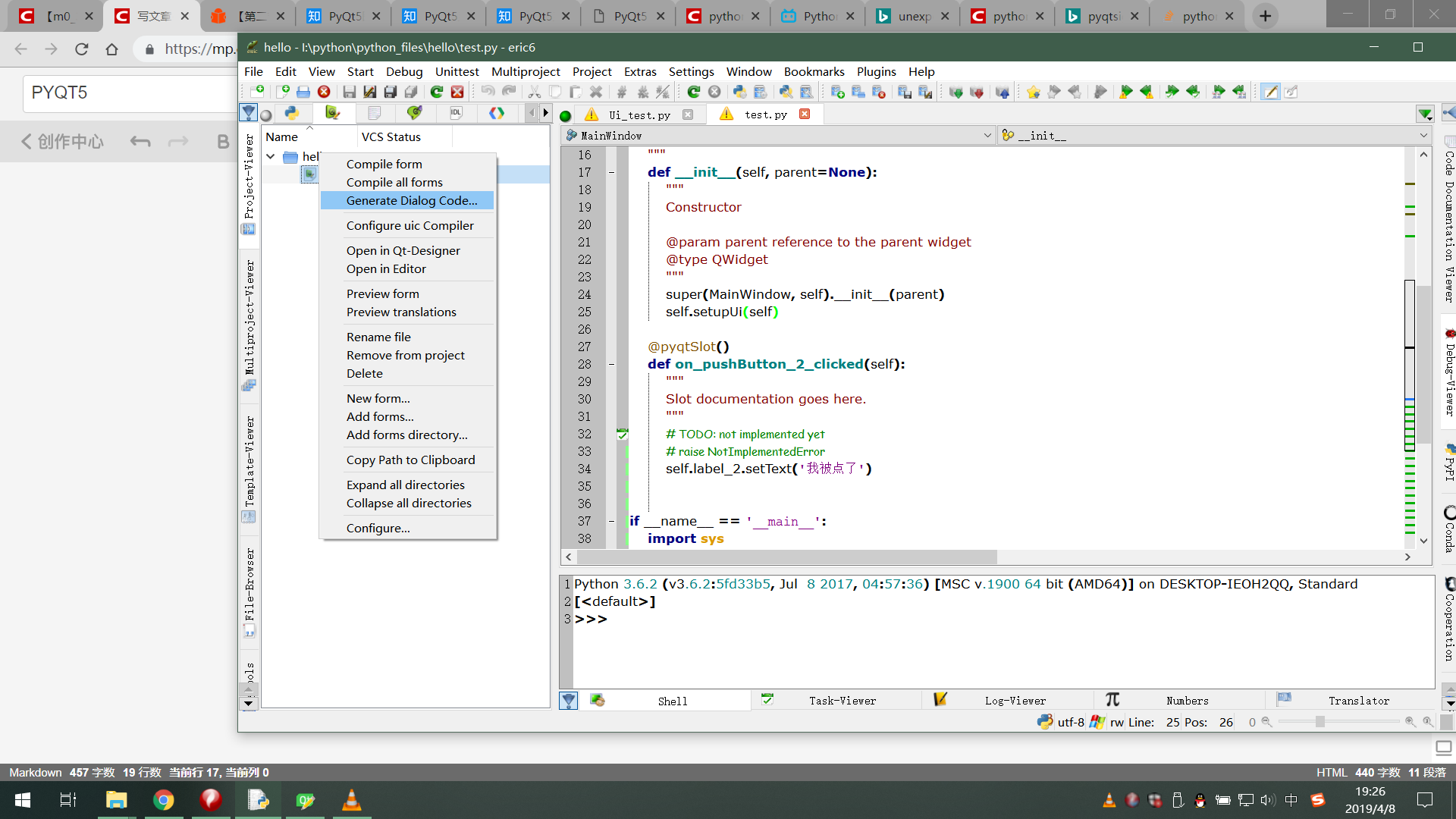
Task: Select Generate Dialog Code menu entry
Action: coord(412,200)
